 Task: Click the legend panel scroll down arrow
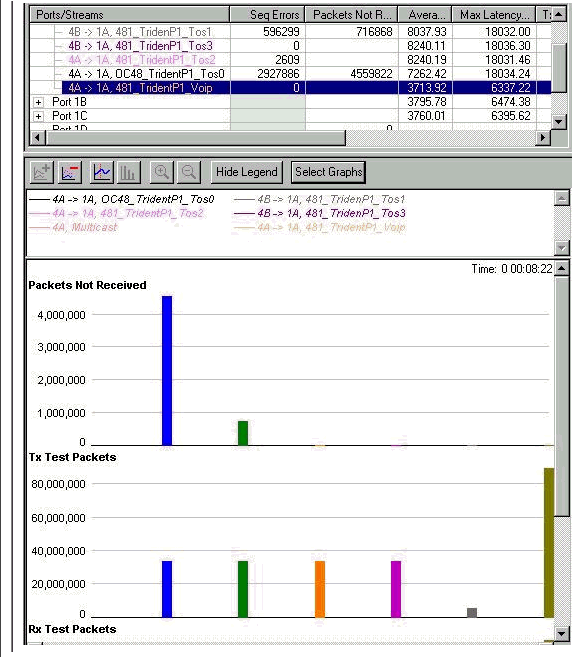point(562,248)
